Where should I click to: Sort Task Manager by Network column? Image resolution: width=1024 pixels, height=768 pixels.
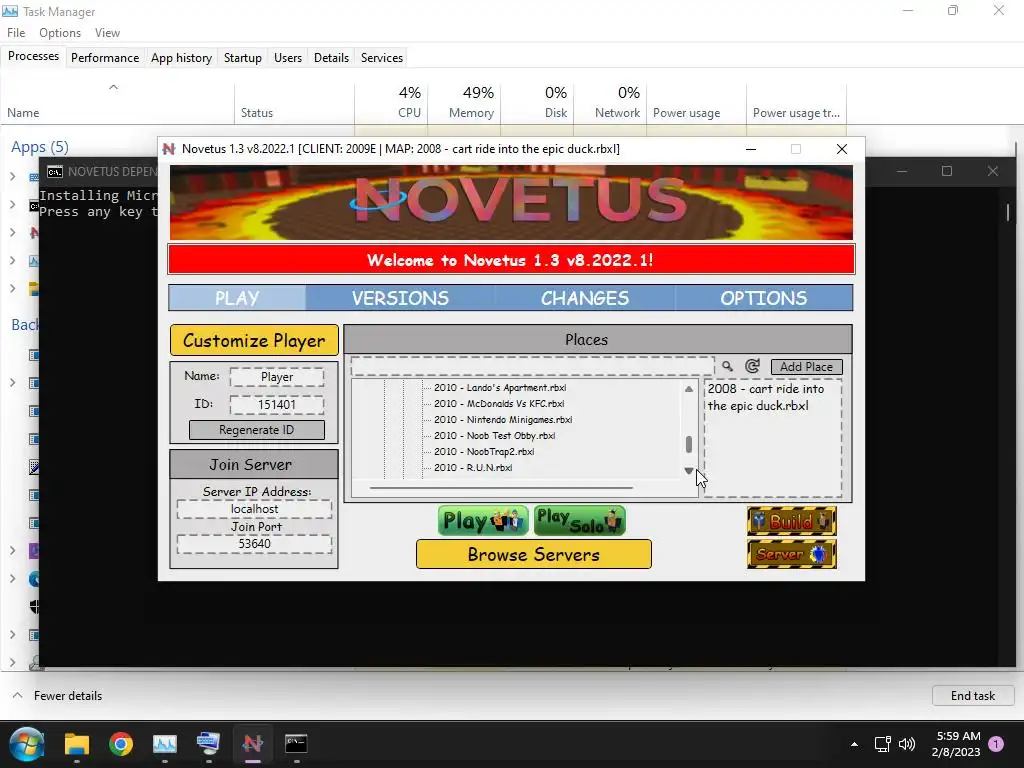click(x=611, y=102)
